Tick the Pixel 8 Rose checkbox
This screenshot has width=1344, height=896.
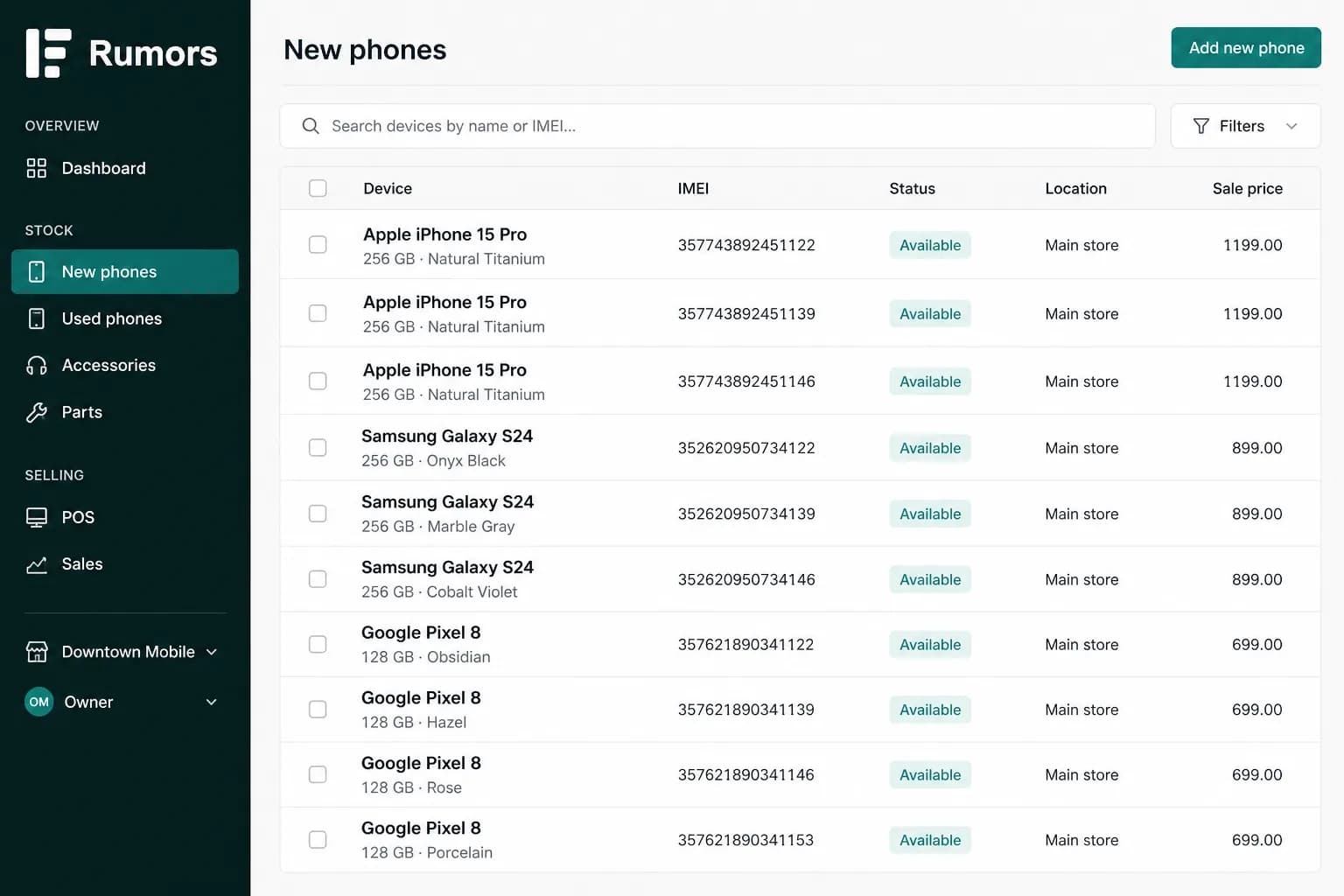click(318, 774)
